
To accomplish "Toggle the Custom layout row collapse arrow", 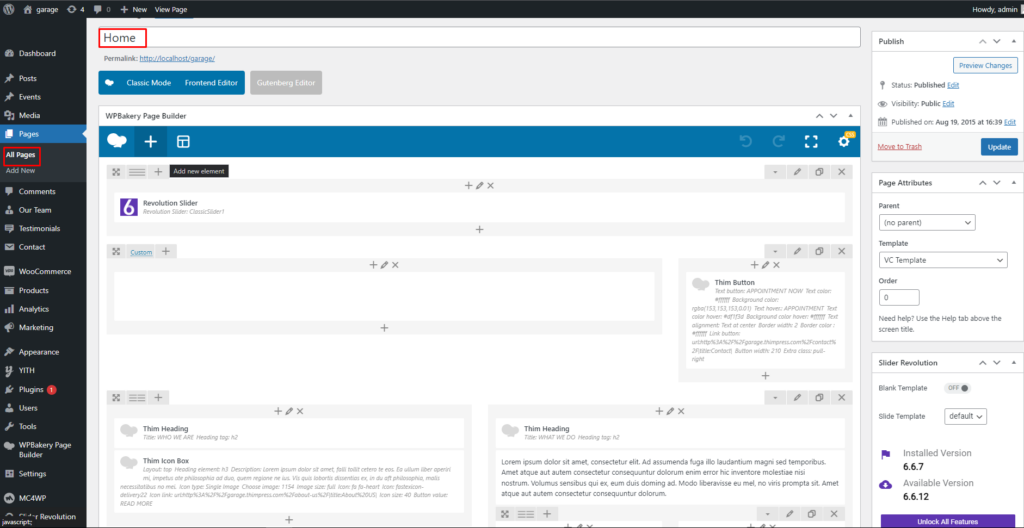I will 775,252.
